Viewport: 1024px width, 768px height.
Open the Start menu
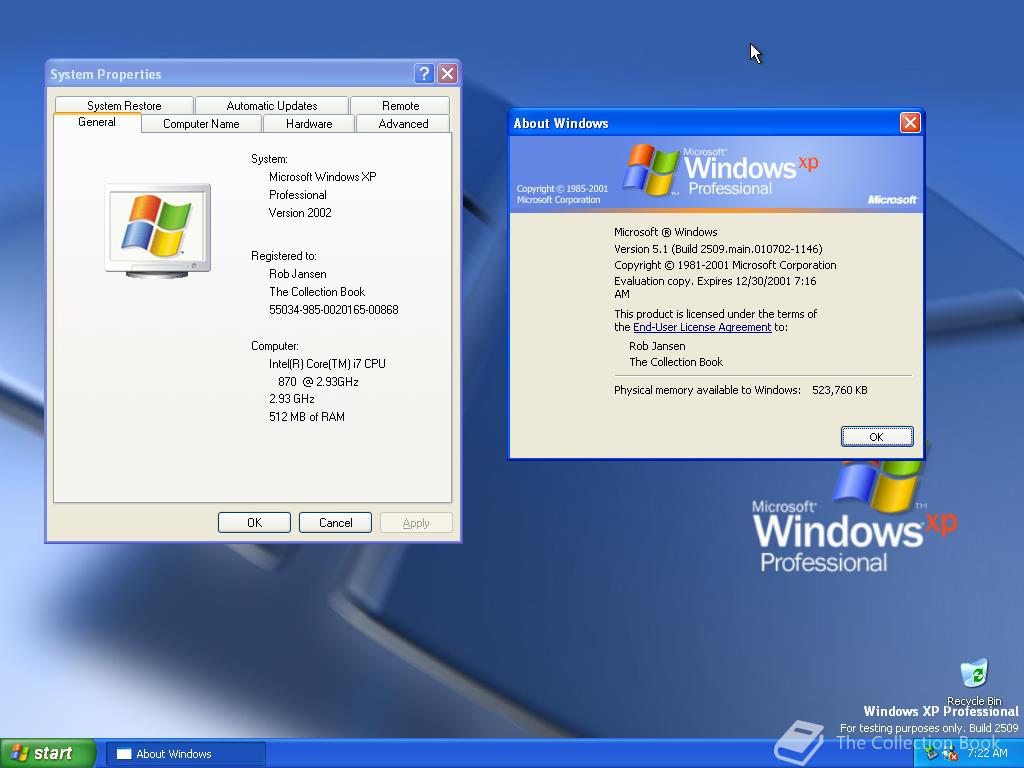[x=48, y=754]
